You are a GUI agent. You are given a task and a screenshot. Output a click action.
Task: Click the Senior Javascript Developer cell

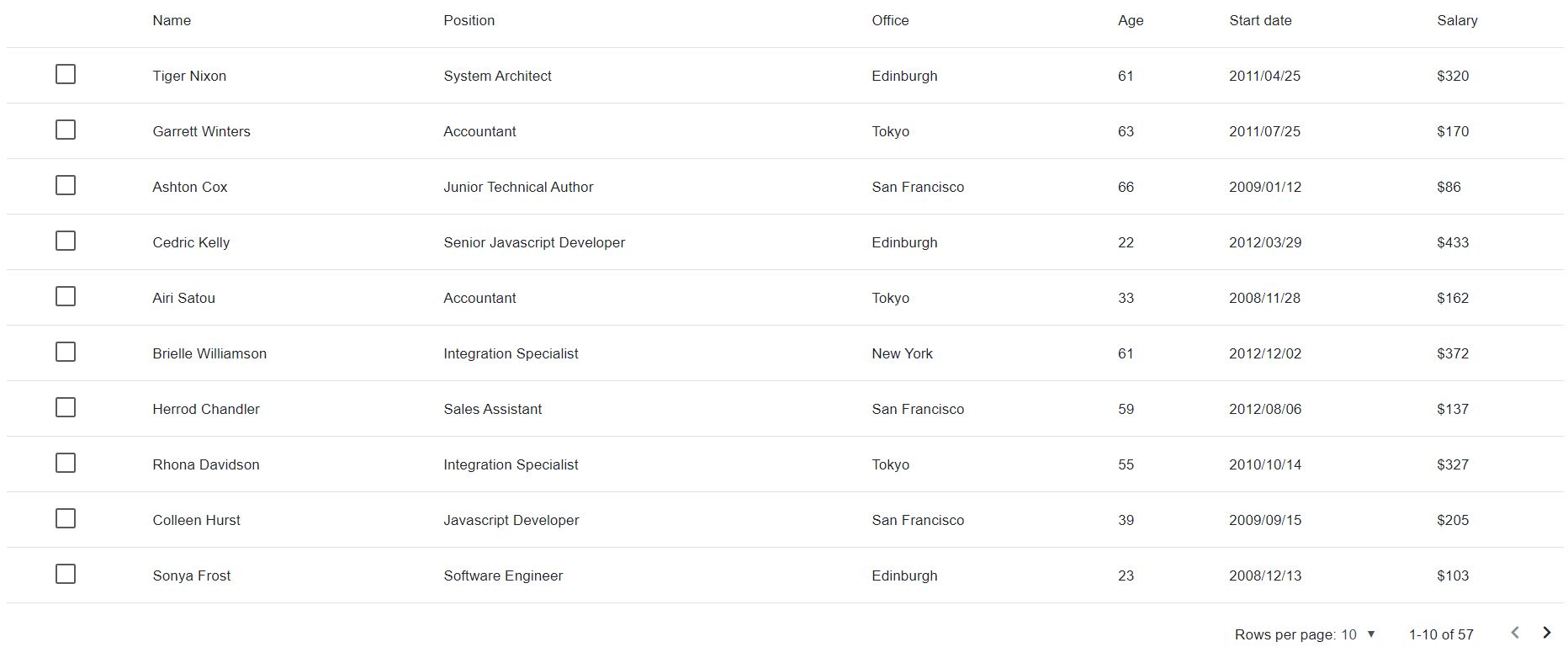[x=534, y=242]
